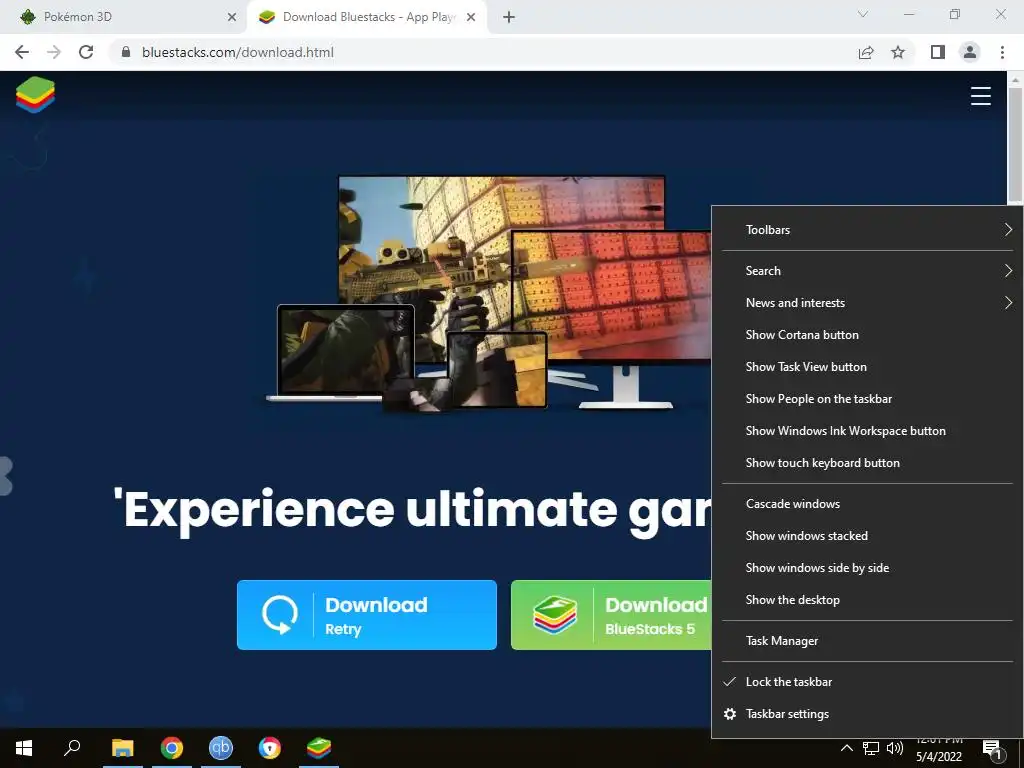The width and height of the screenshot is (1024, 768).
Task: Click the page vertical scrollbar thumb
Action: click(x=1014, y=144)
